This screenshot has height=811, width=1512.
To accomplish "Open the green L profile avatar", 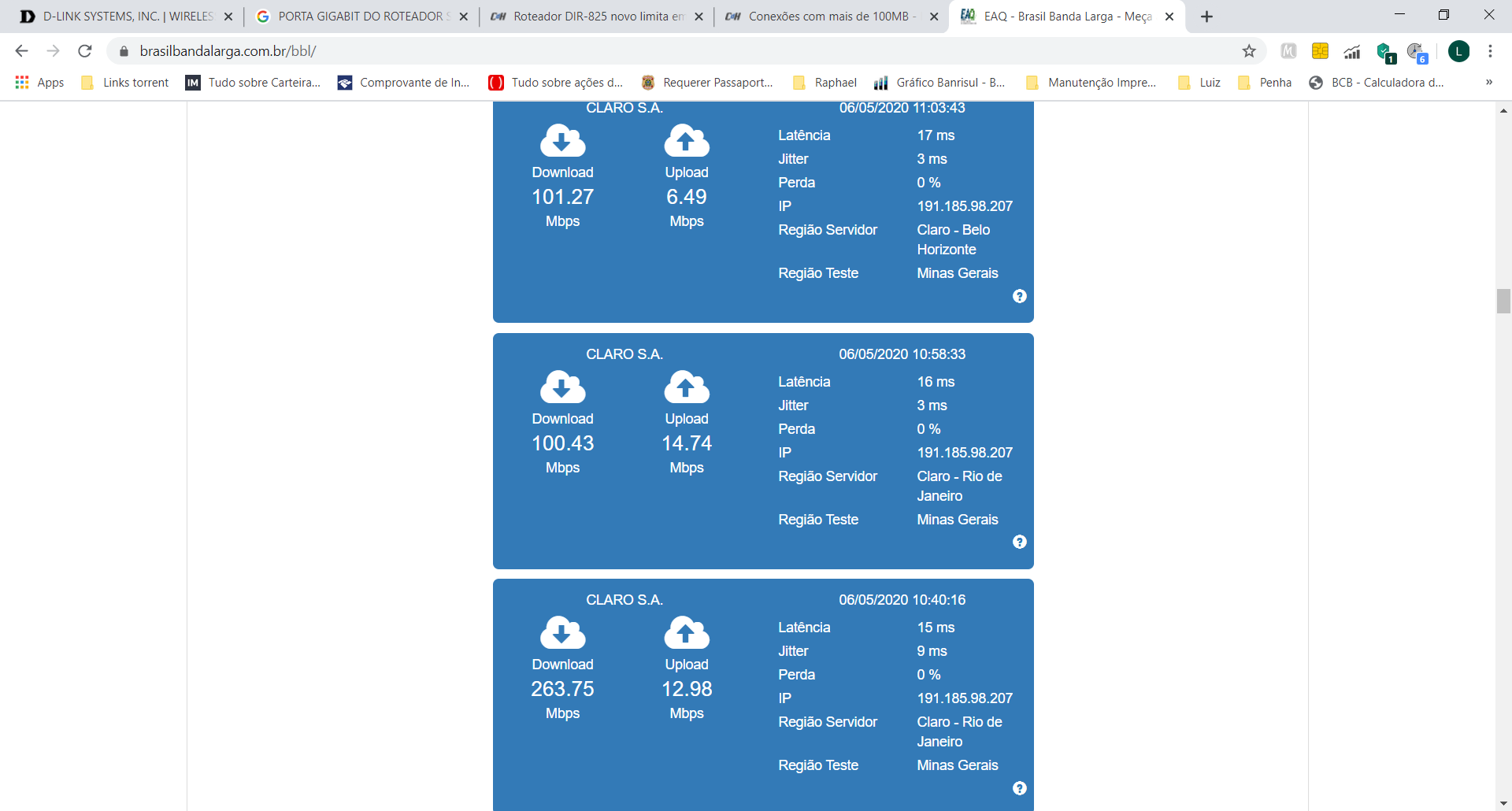I will (1458, 51).
